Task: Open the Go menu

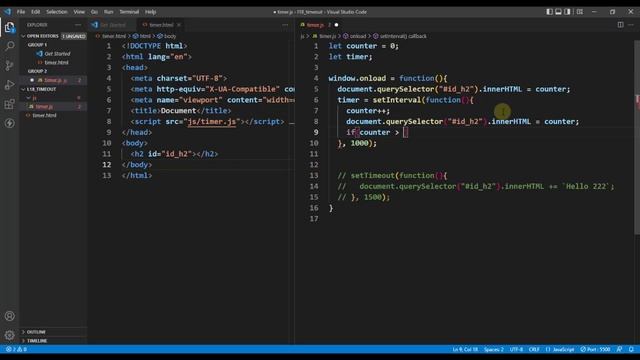Action: pos(94,12)
